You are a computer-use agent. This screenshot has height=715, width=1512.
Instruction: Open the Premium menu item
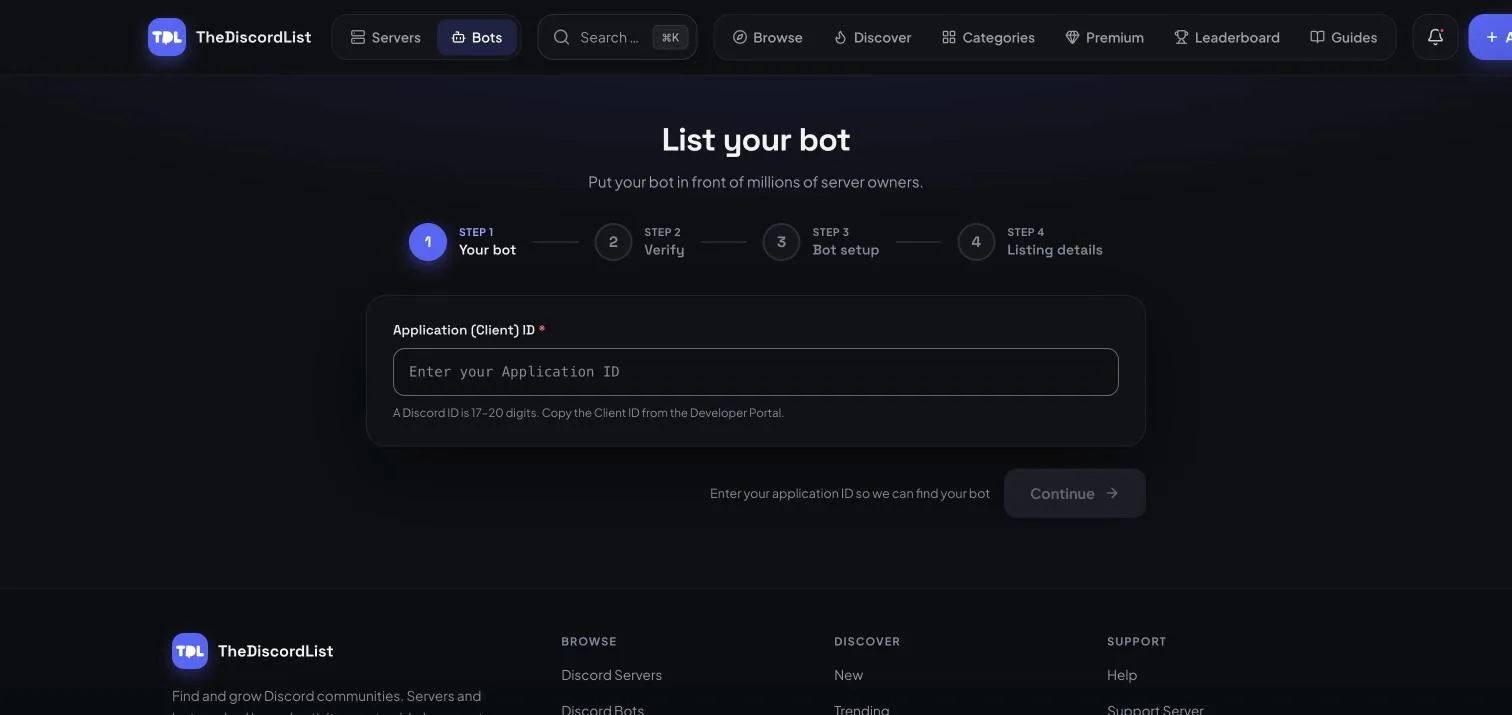click(x=1104, y=37)
